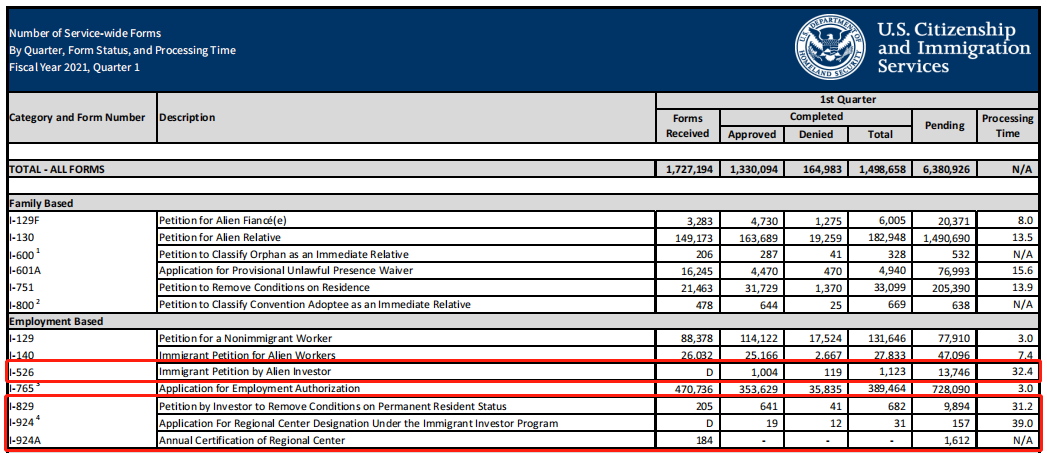Viewport: 1047px width, 453px height.
Task: Select the 'Denied' column header
Action: coord(816,134)
